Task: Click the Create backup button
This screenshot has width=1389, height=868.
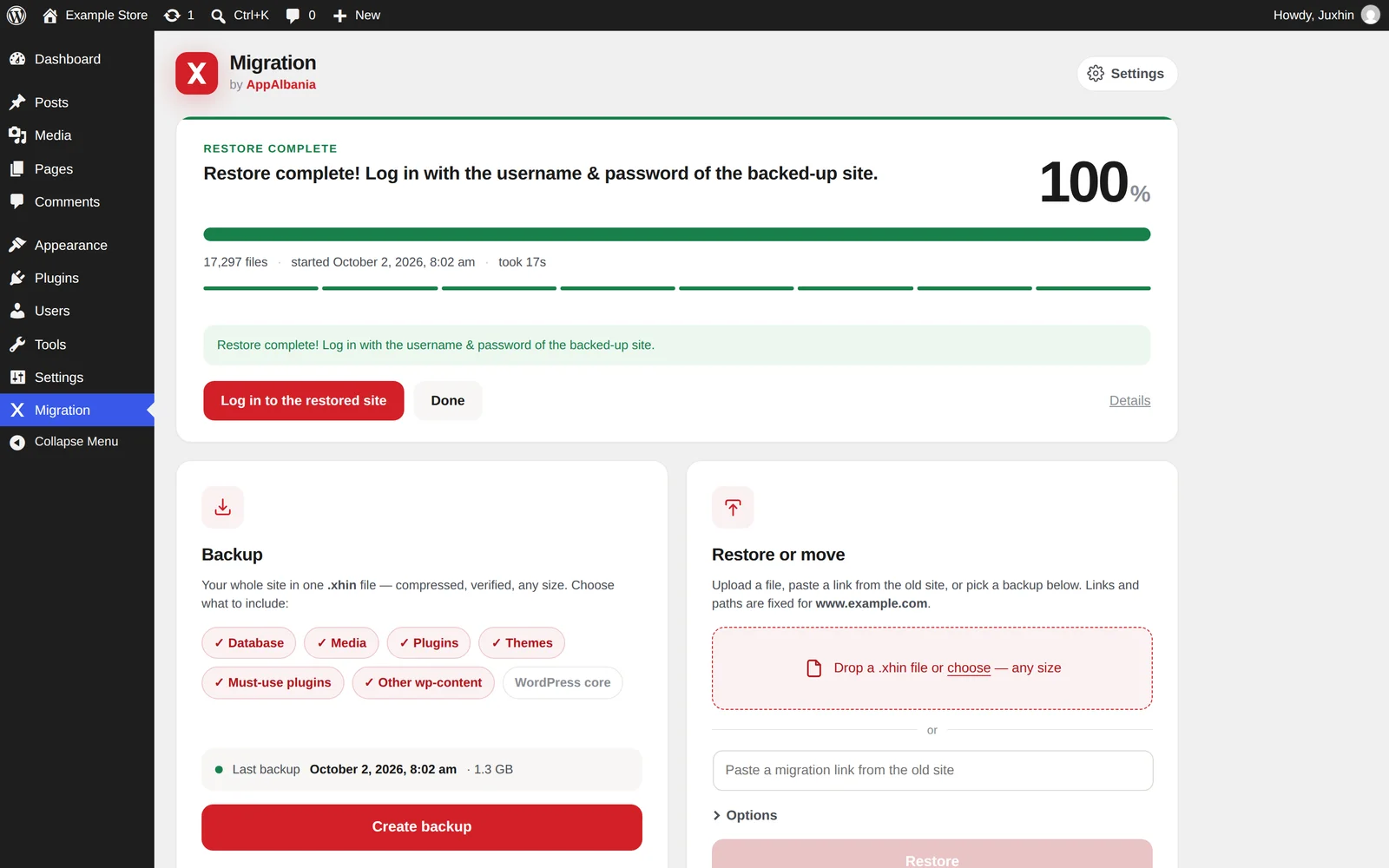Action: 422,827
